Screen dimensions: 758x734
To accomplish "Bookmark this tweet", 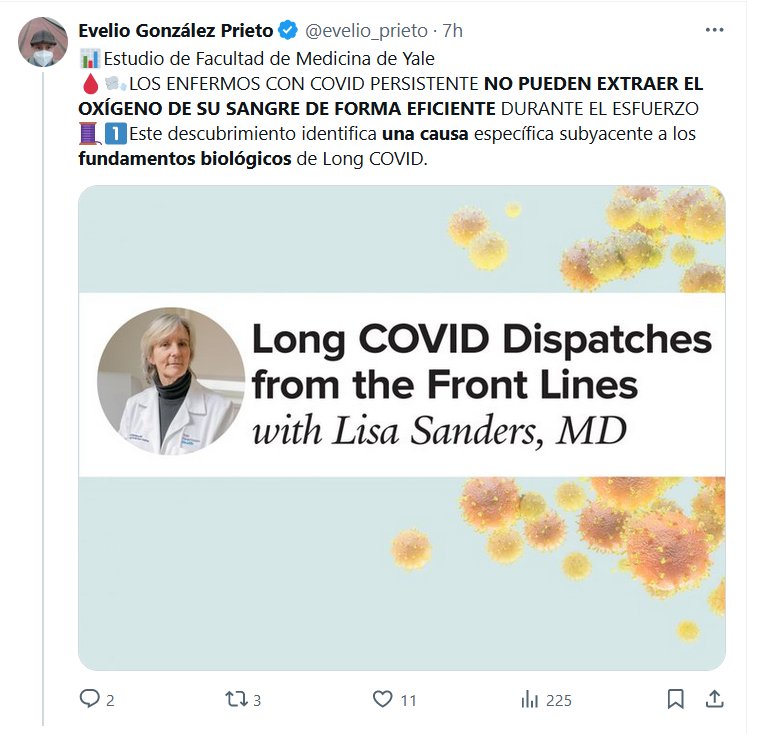I will [676, 698].
